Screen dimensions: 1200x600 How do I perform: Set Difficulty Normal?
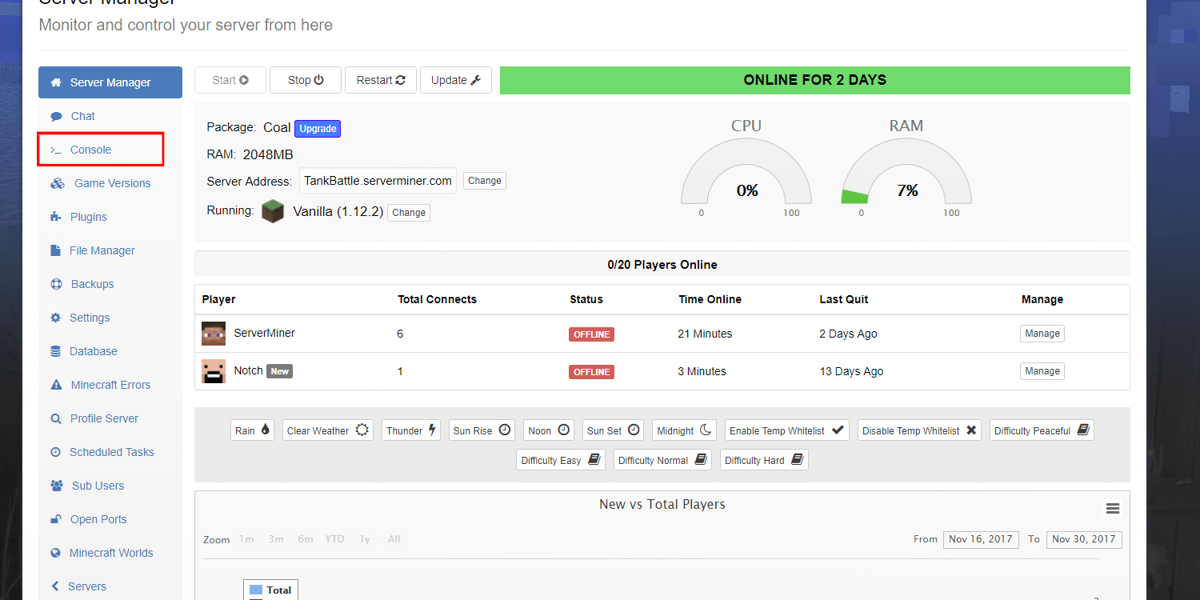662,461
